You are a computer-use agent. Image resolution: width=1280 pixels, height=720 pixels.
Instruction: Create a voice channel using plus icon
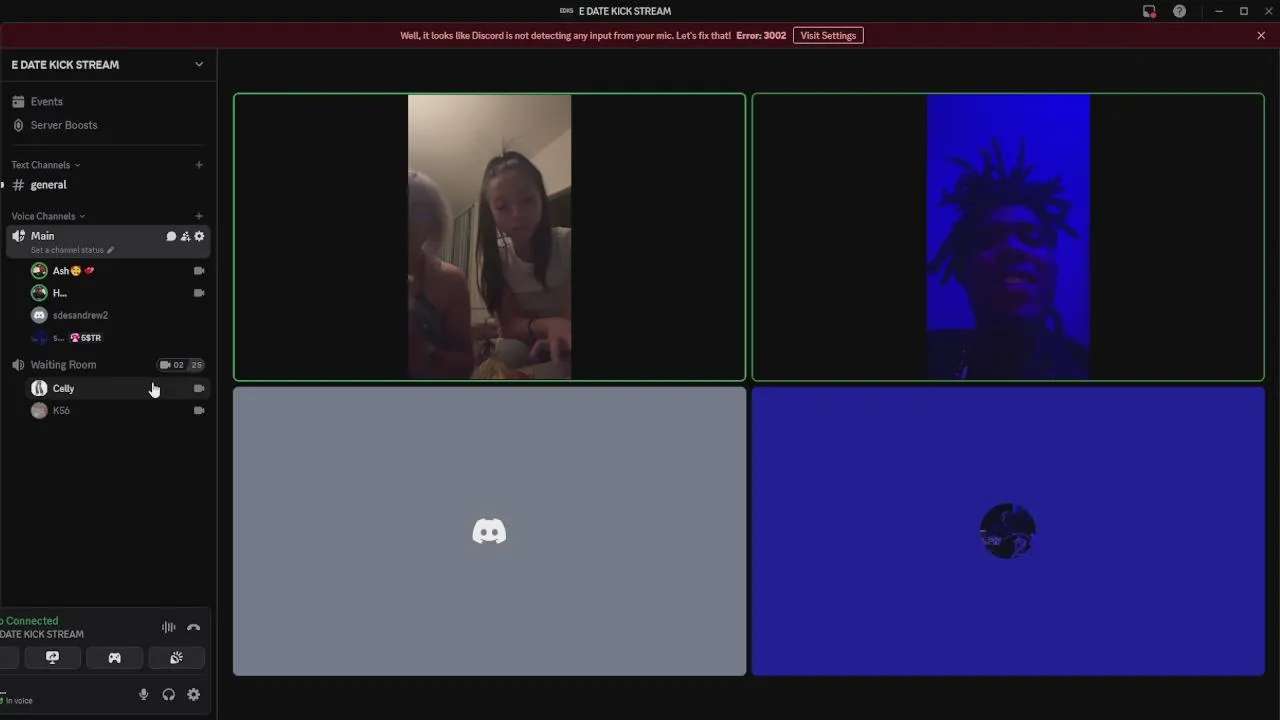[199, 216]
